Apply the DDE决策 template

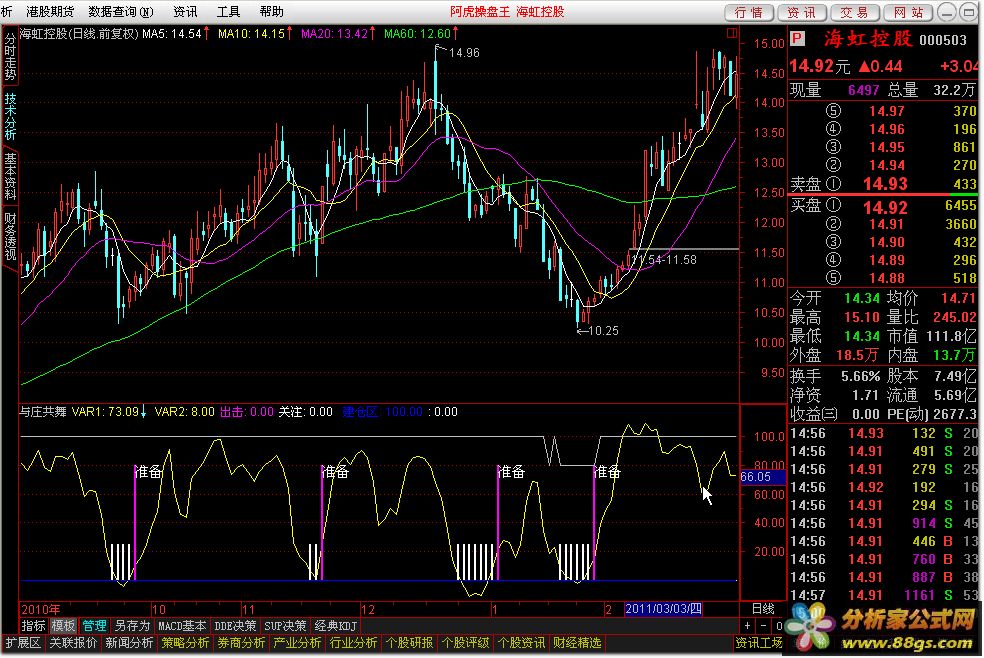coord(235,625)
